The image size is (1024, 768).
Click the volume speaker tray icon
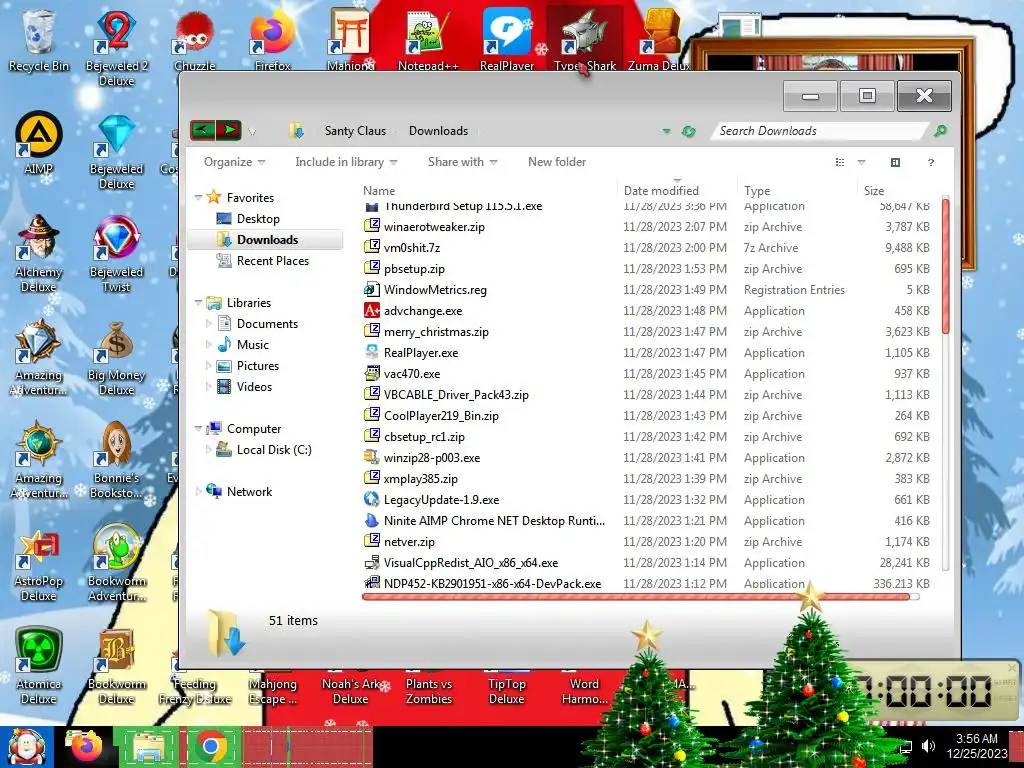tap(928, 746)
